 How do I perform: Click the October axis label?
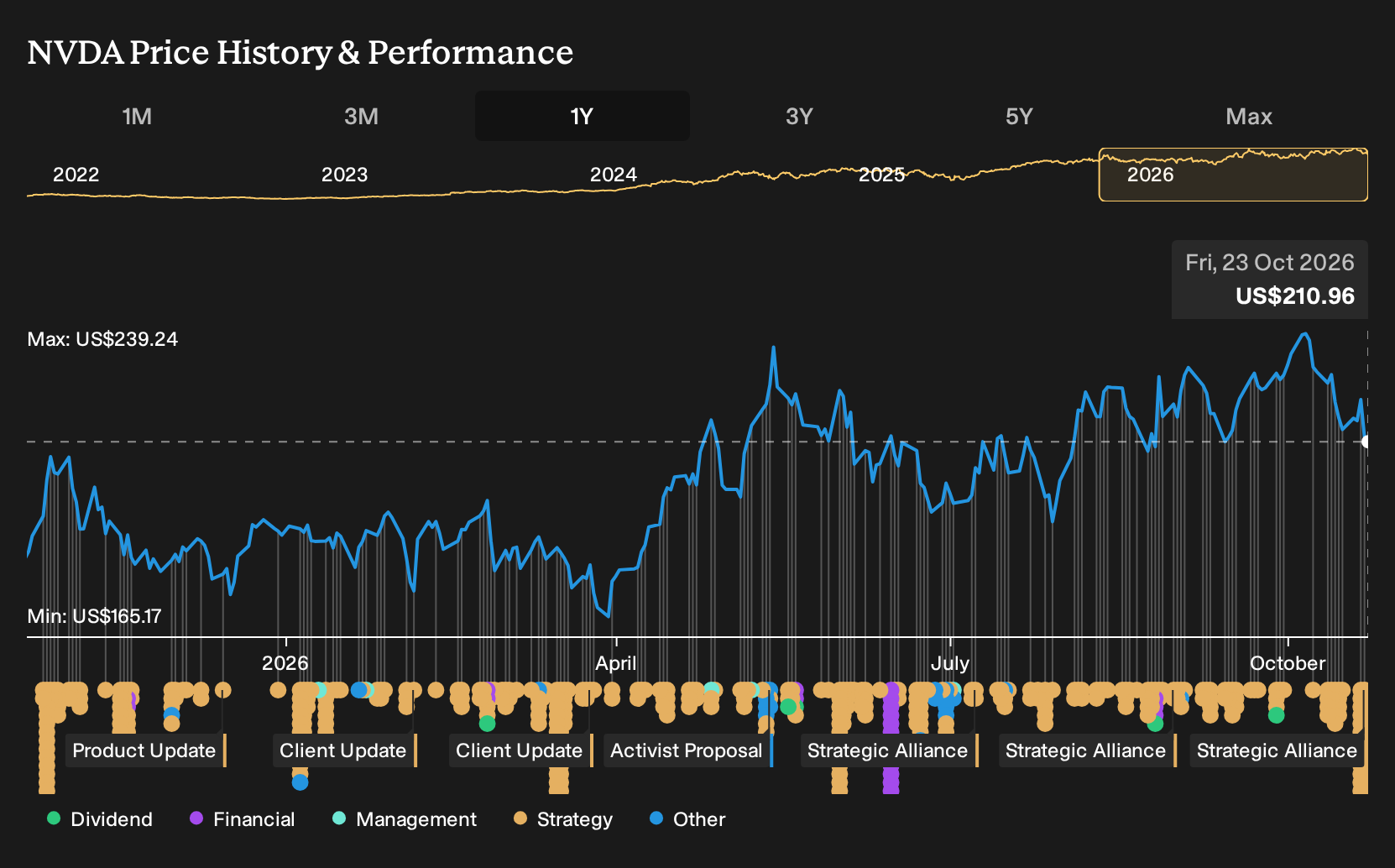[x=1288, y=663]
